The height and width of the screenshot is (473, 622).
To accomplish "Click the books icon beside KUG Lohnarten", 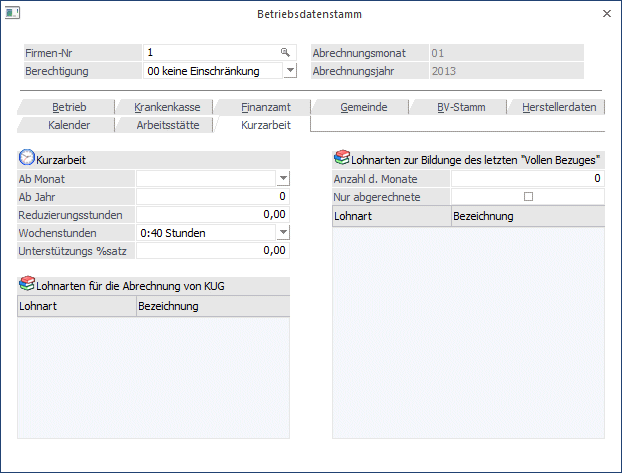I will pyautogui.click(x=27, y=285).
